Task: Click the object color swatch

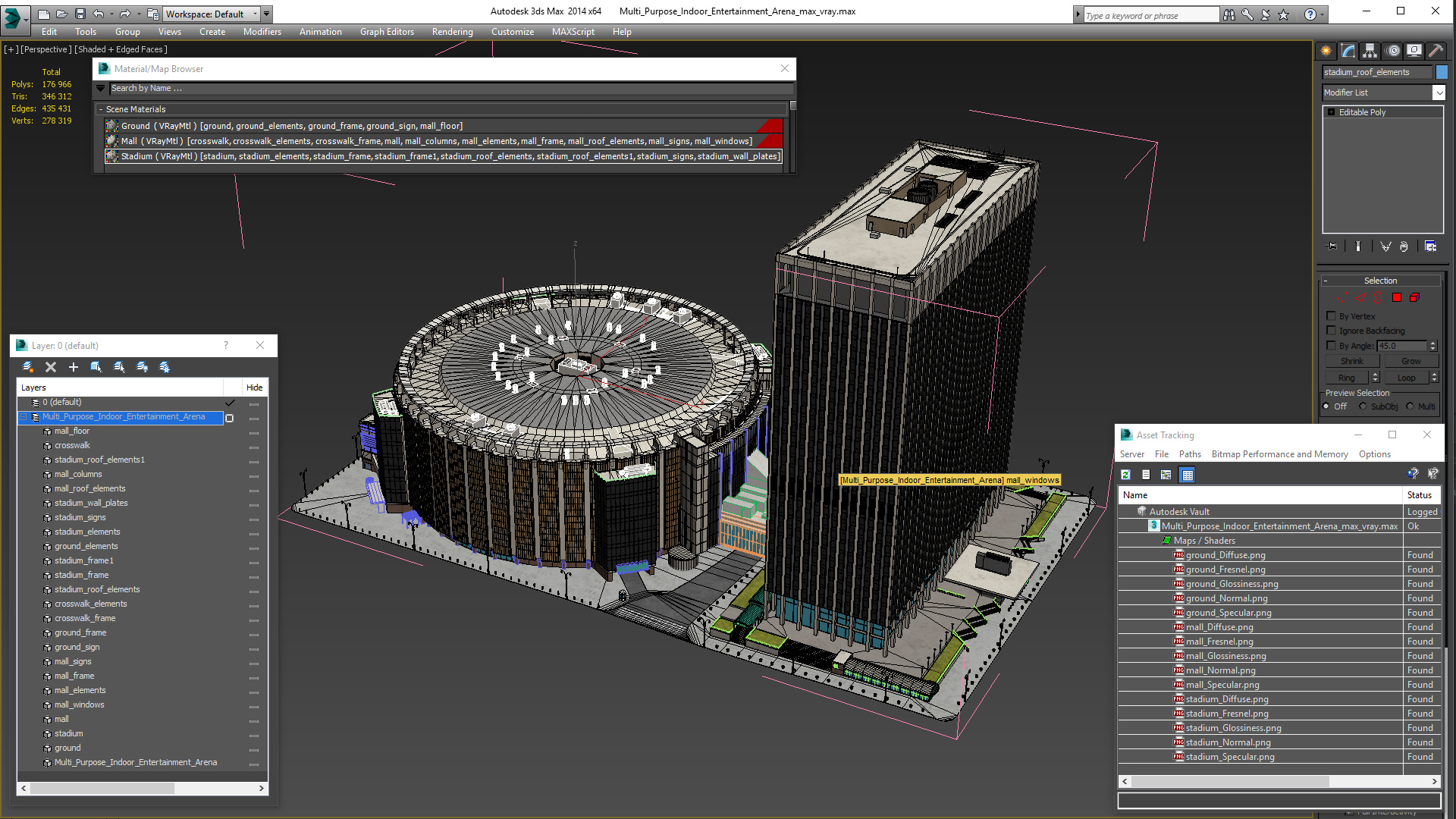Action: click(1442, 72)
